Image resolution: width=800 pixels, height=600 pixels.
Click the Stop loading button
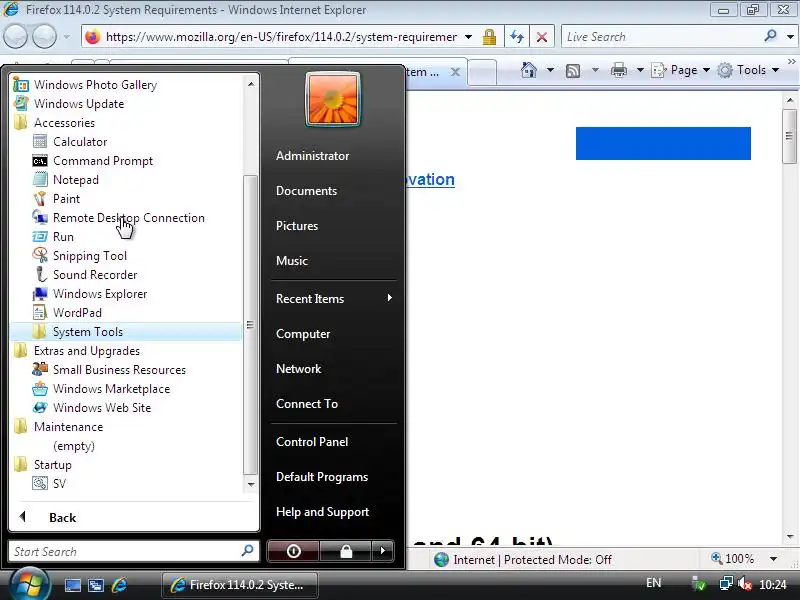click(542, 37)
